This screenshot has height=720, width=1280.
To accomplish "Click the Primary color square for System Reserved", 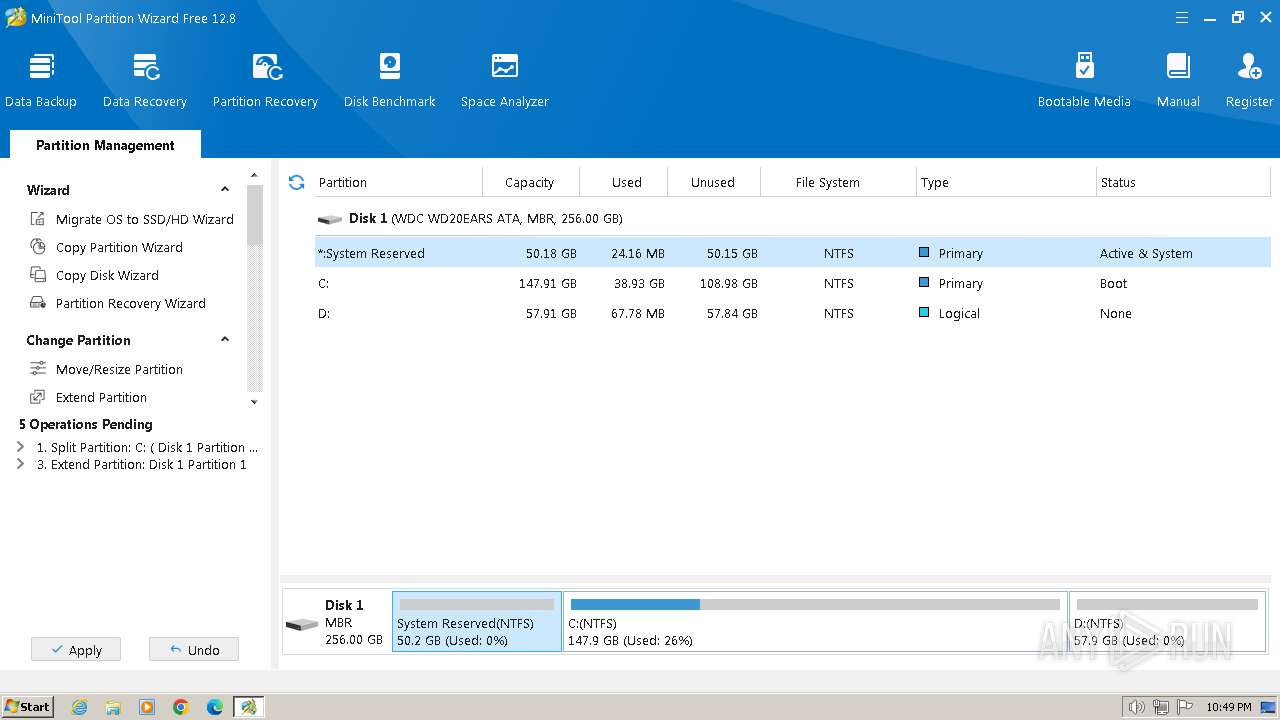I will [924, 253].
